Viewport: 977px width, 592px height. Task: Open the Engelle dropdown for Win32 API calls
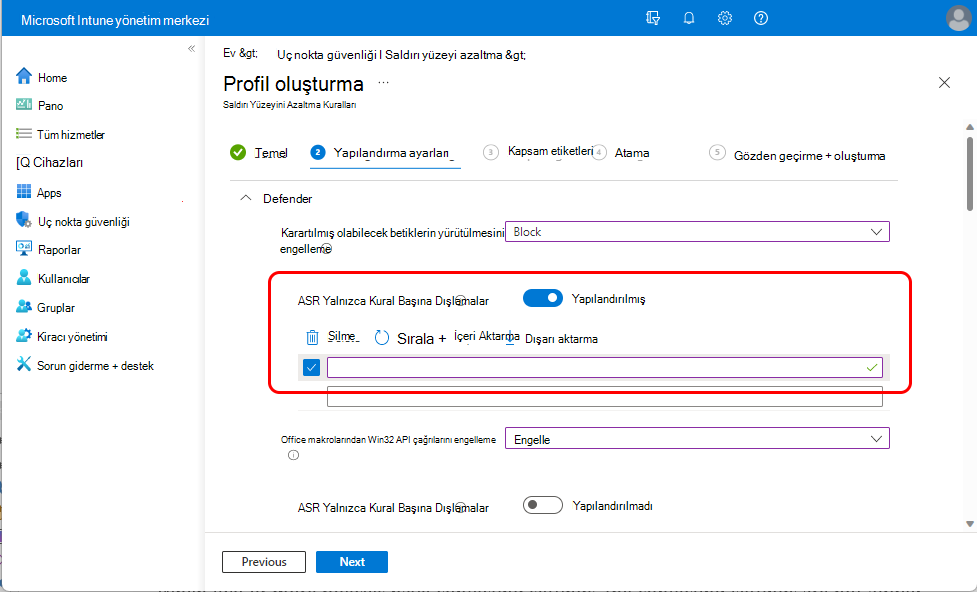697,439
